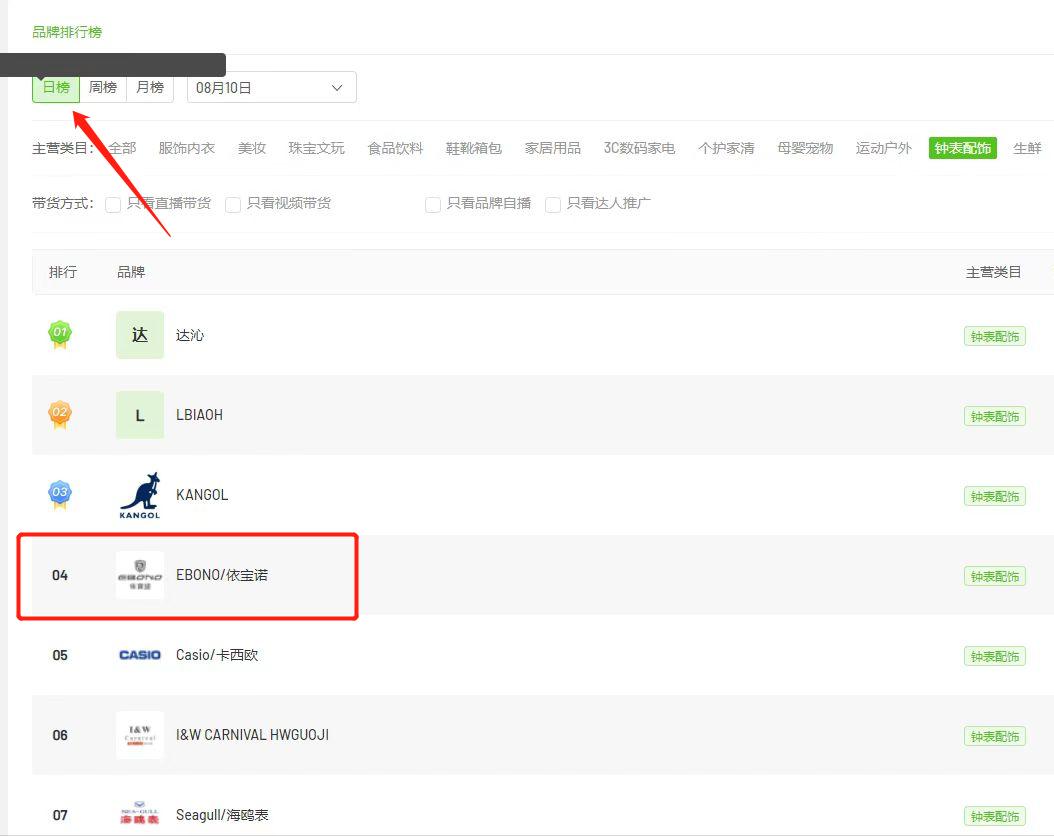The width and height of the screenshot is (1054, 836).
Task: Select 鞋靴箱包 category filter
Action: 474,148
